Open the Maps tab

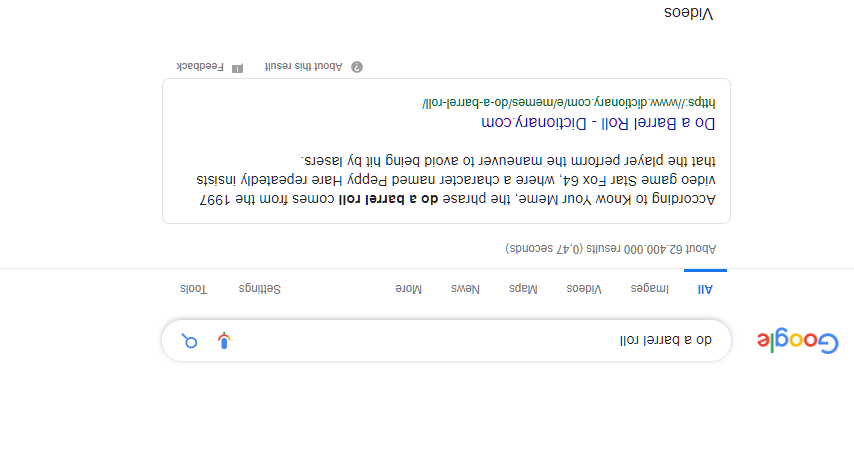click(523, 289)
